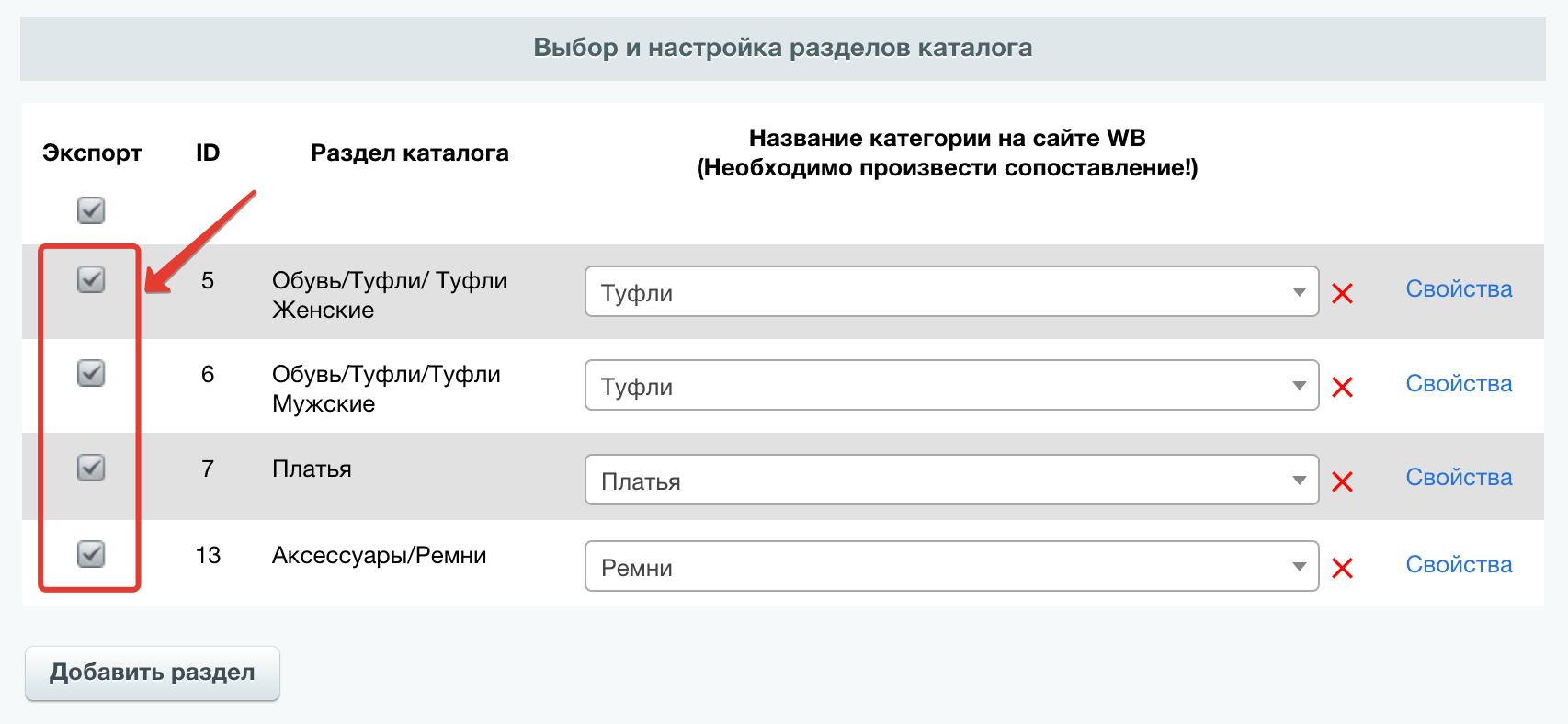Viewport: 1568px width, 724px height.
Task: Toggle the select-all Экспорт header checkbox
Action: click(91, 210)
